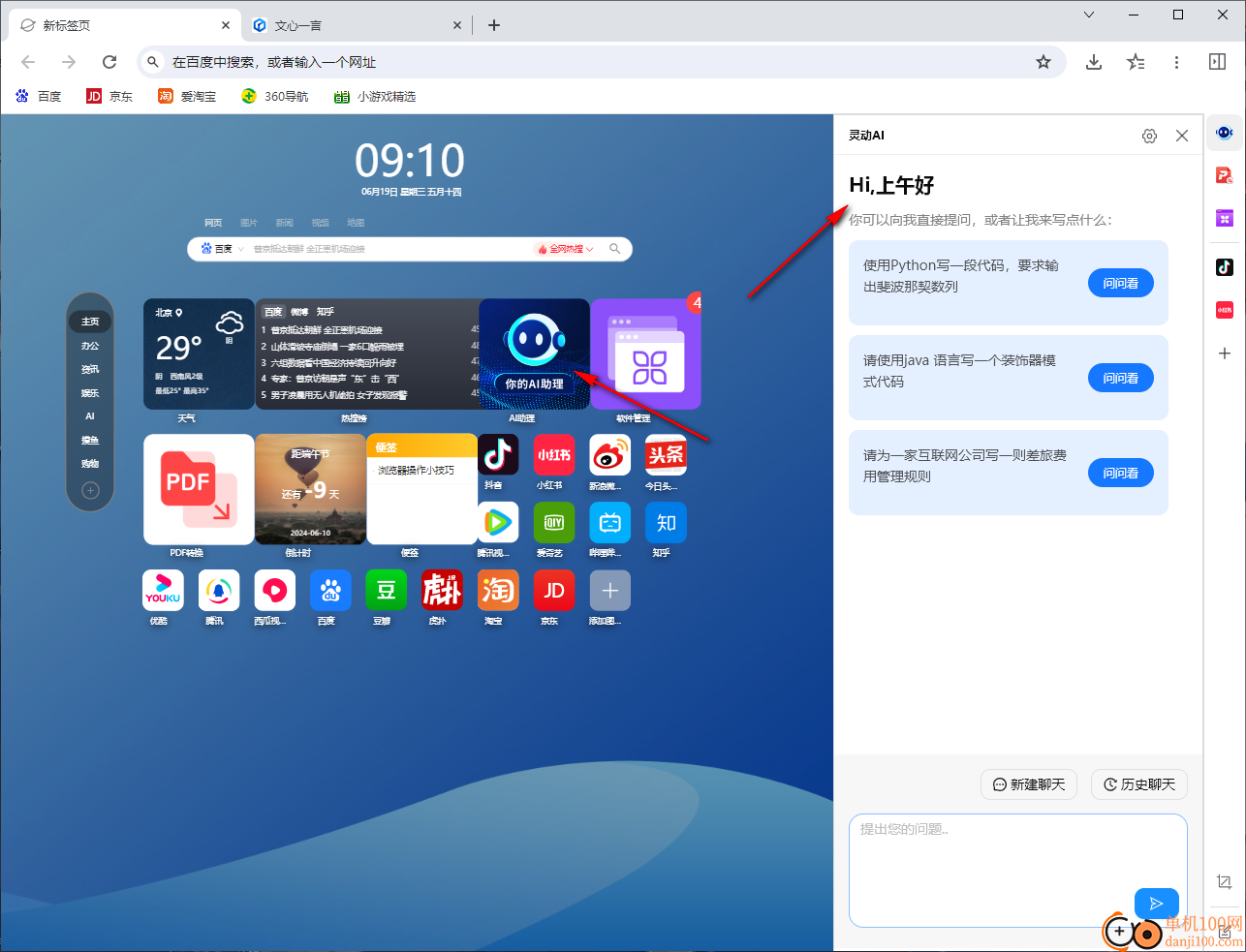Image resolution: width=1246 pixels, height=952 pixels.
Task: Open the 京东 JD shortcut tile
Action: tap(554, 591)
